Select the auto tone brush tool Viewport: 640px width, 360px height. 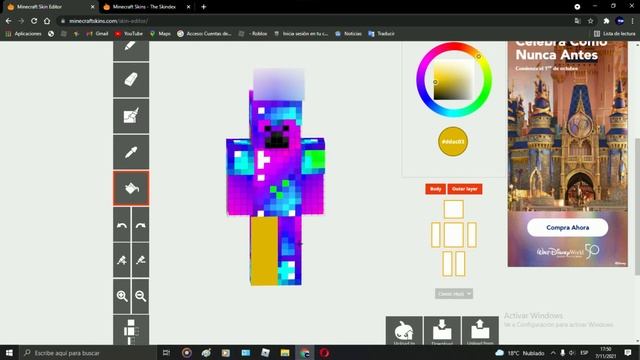(x=131, y=116)
